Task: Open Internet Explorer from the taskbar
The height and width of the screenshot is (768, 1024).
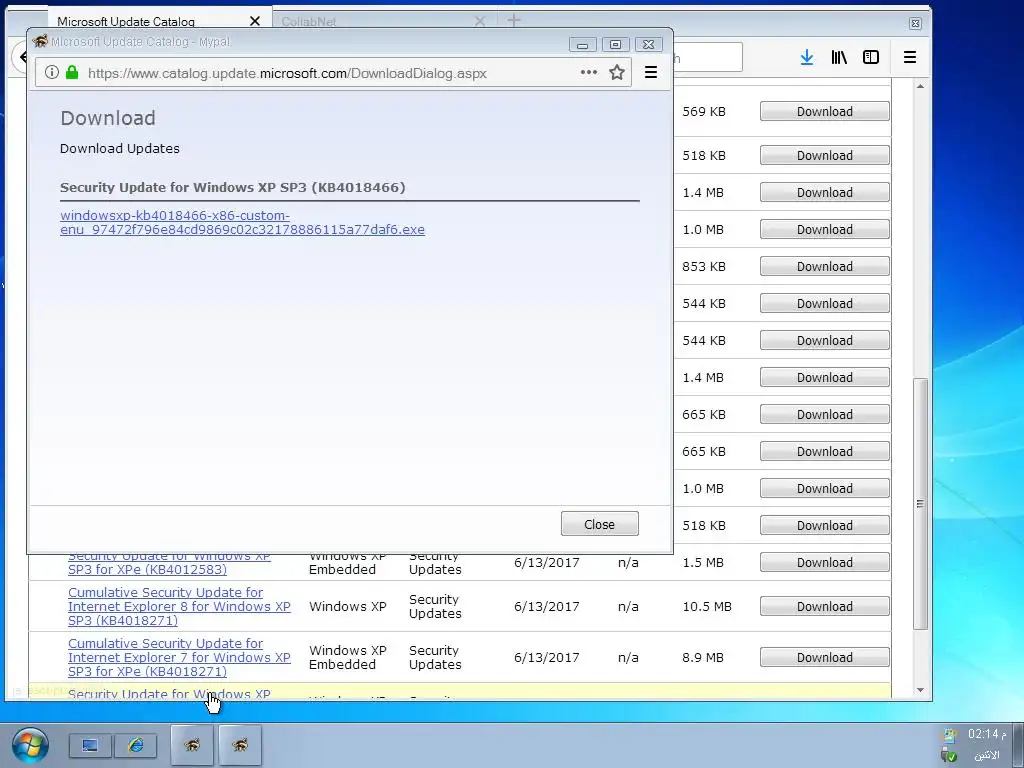Action: pos(136,745)
